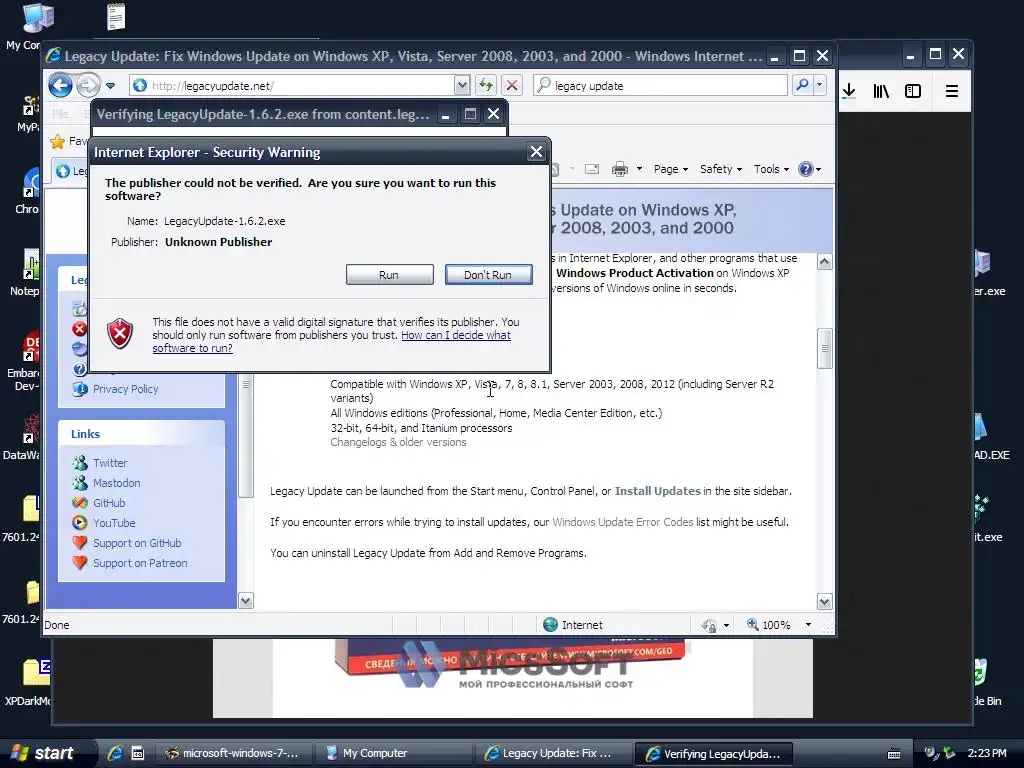Click the 2:23 PM clock

coord(987,753)
